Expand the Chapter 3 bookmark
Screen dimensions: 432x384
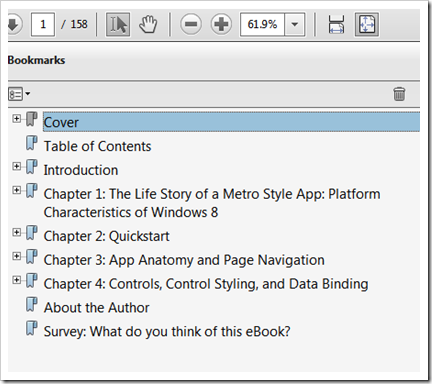click(16, 256)
